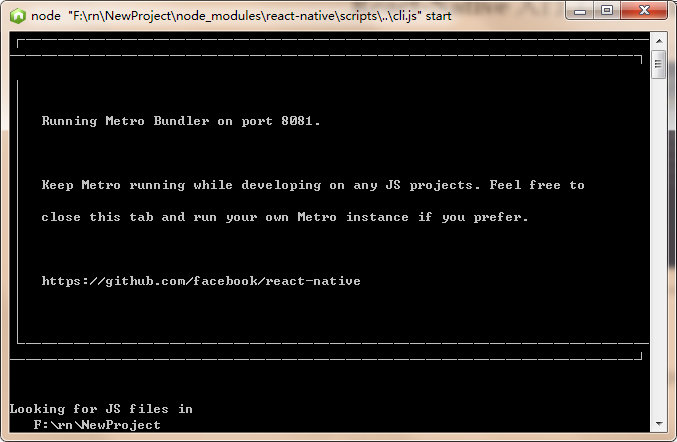The height and width of the screenshot is (442, 677).
Task: Click the github.com/facebook/react-native URL text
Action: (x=201, y=281)
